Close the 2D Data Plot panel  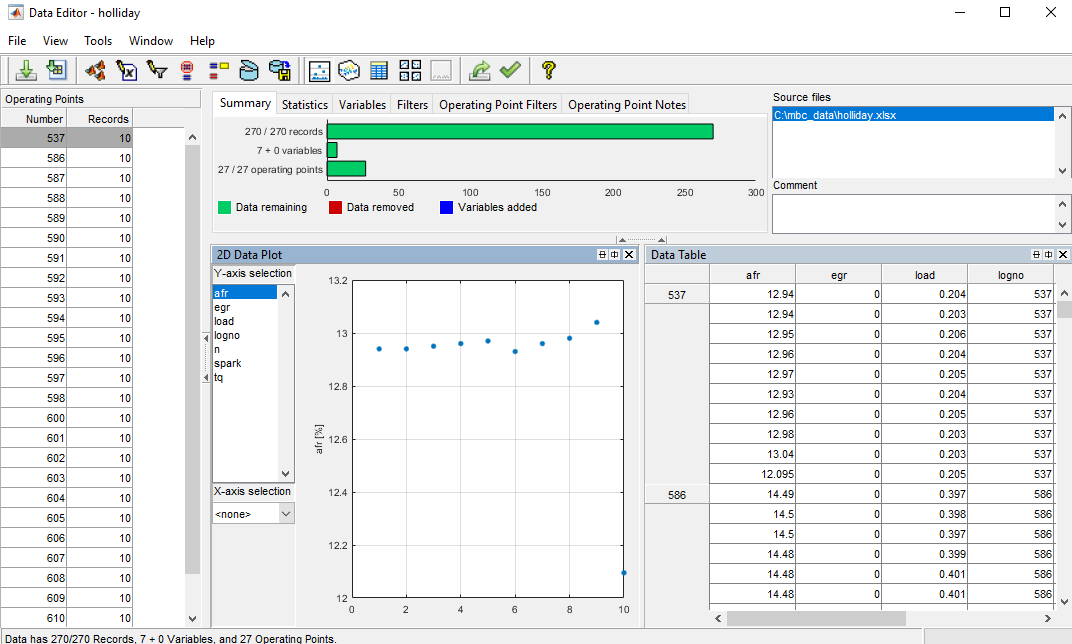[628, 254]
